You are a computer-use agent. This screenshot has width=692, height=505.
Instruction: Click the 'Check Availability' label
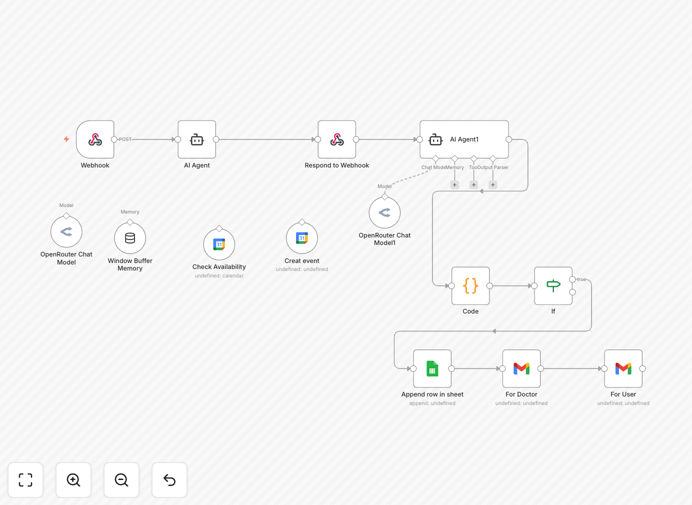pyautogui.click(x=219, y=267)
